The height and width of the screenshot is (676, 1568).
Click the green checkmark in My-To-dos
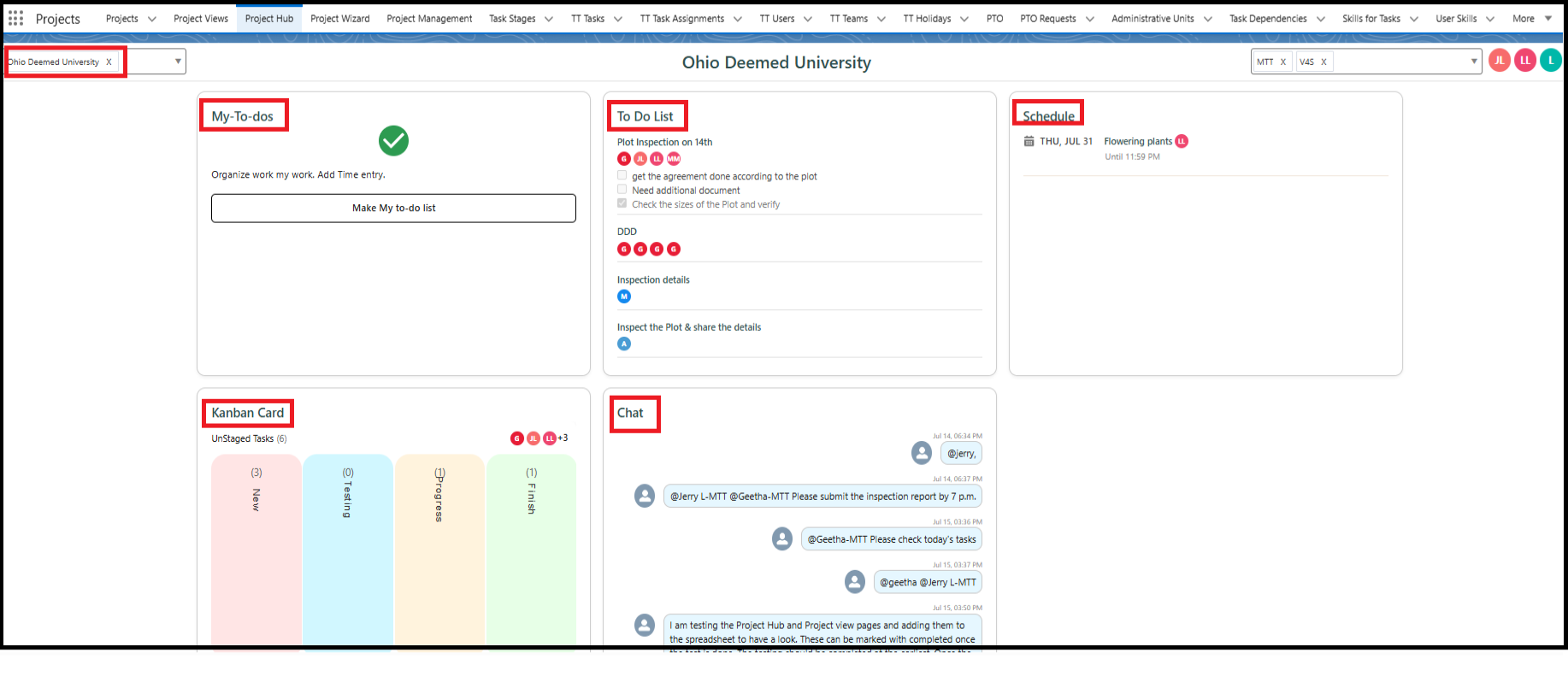(x=393, y=140)
